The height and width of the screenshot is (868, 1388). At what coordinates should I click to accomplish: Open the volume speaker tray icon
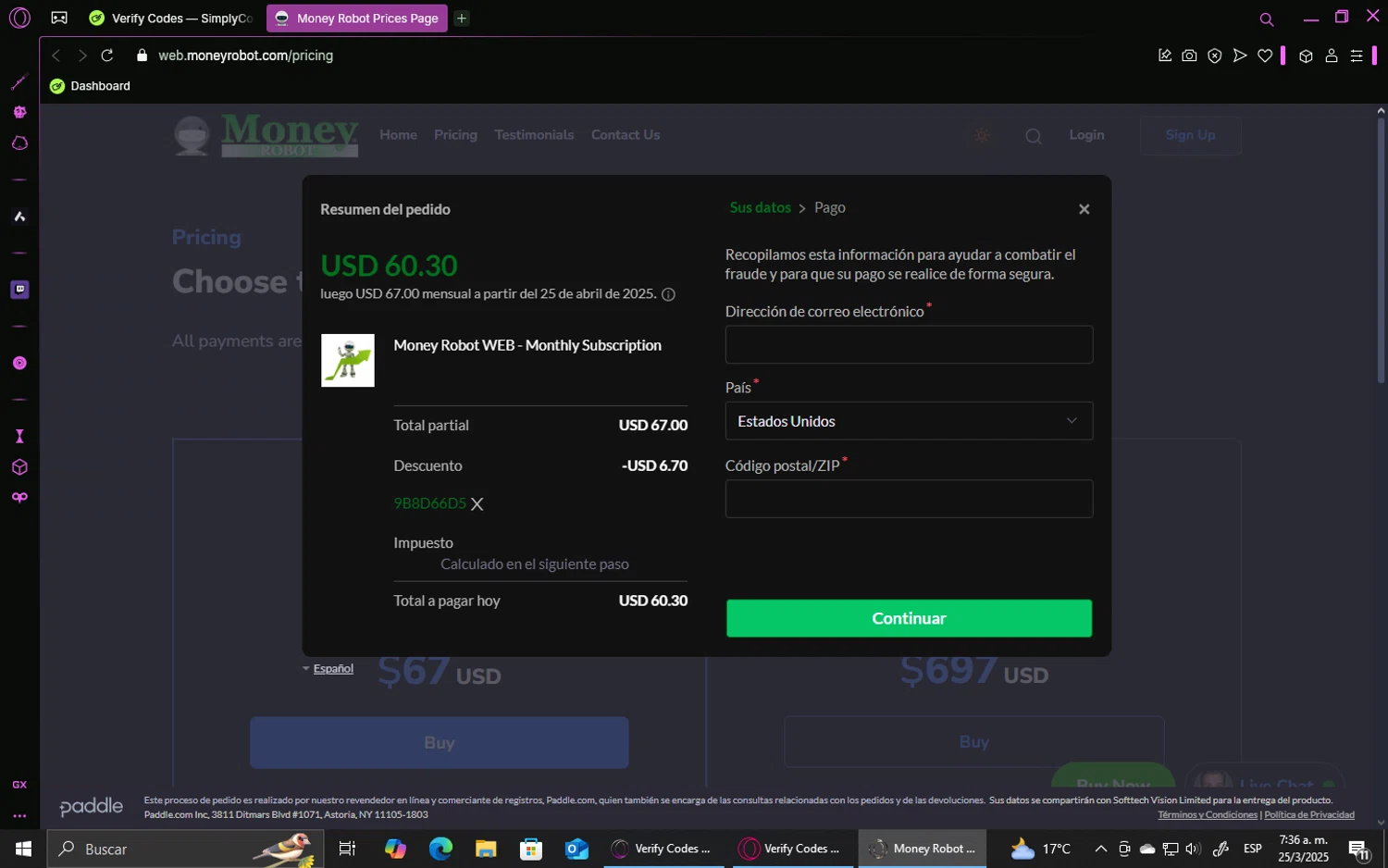1193,849
